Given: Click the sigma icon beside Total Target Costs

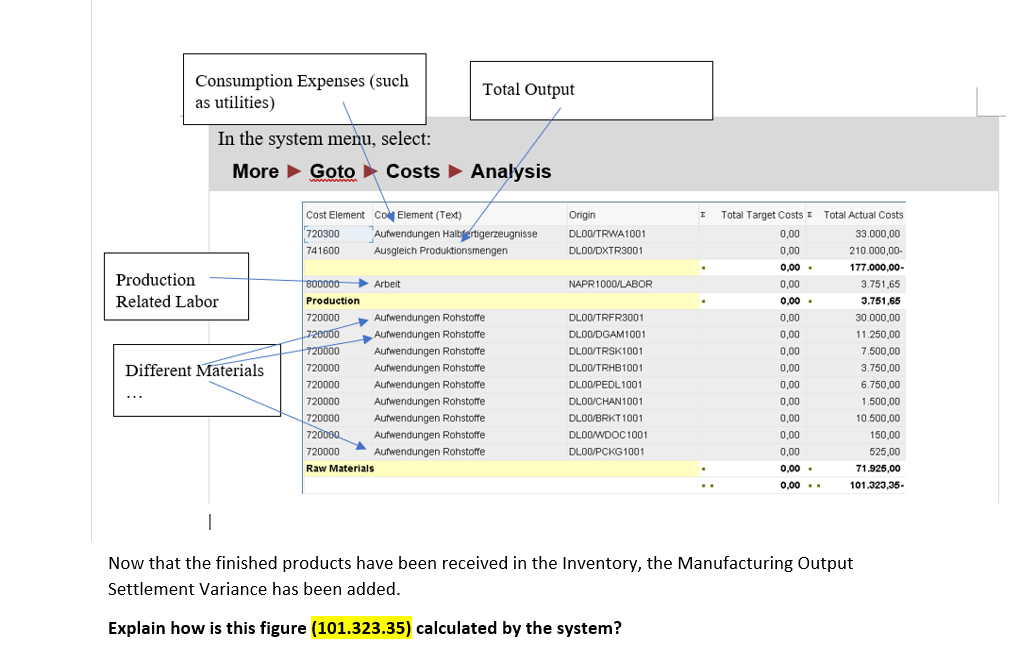Looking at the screenshot, I should point(703,215).
